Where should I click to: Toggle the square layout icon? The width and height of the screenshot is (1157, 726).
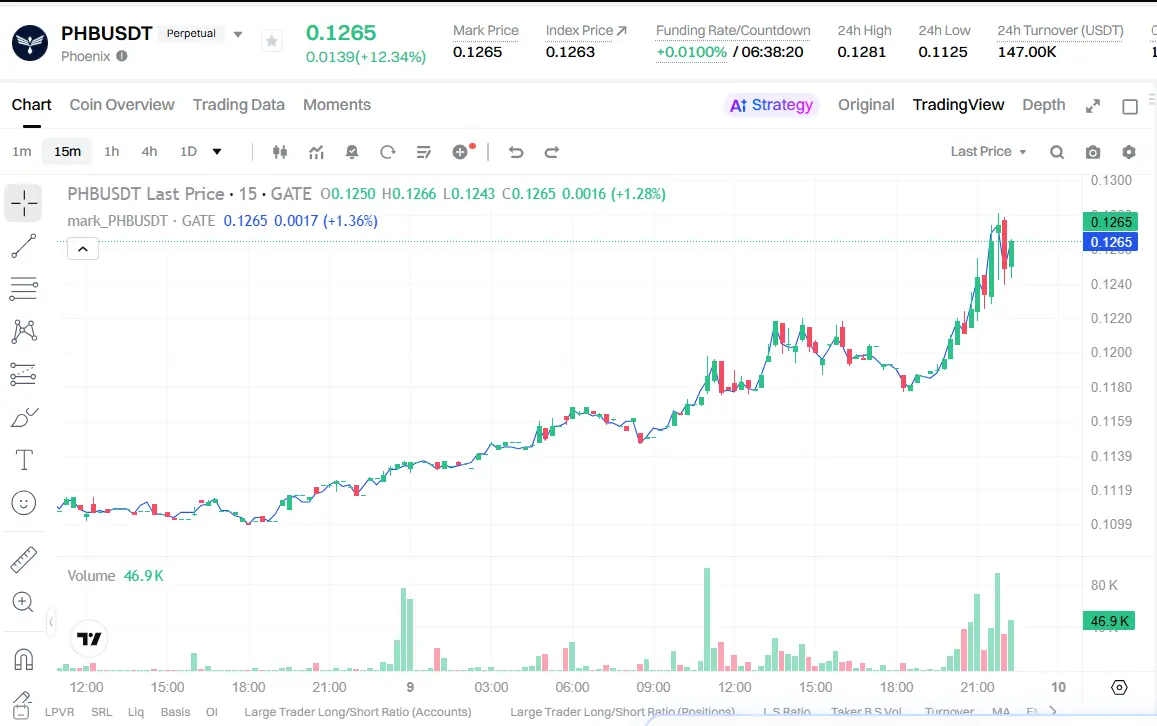point(1130,106)
